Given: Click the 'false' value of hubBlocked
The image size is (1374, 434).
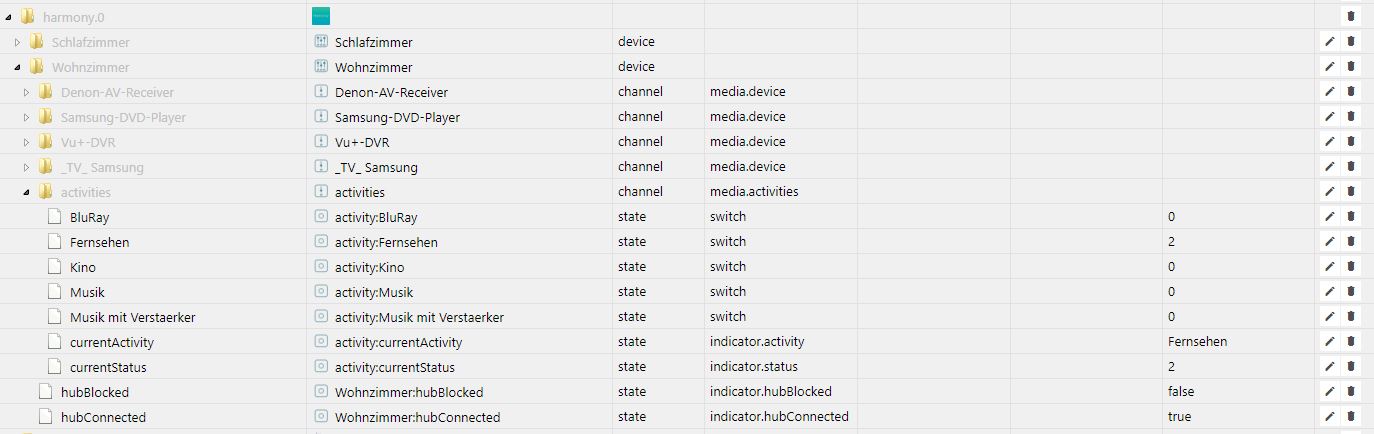Looking at the screenshot, I should tap(1181, 392).
